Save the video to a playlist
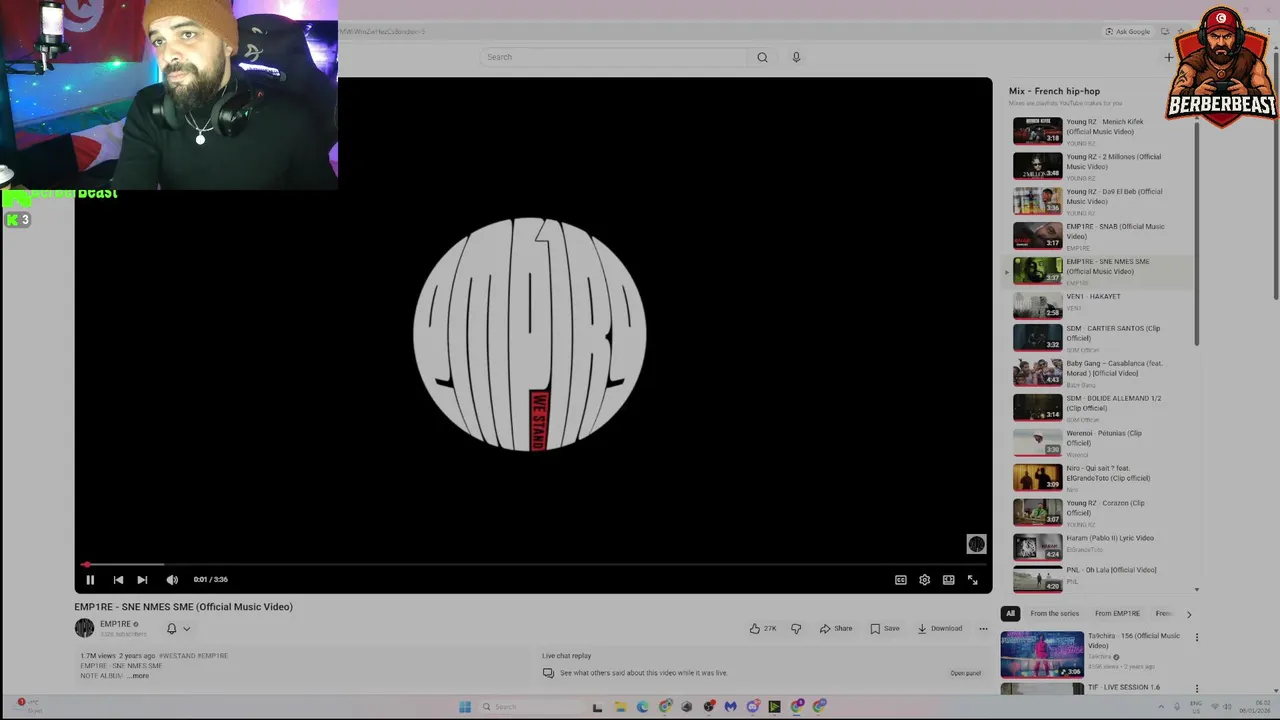 (x=885, y=628)
